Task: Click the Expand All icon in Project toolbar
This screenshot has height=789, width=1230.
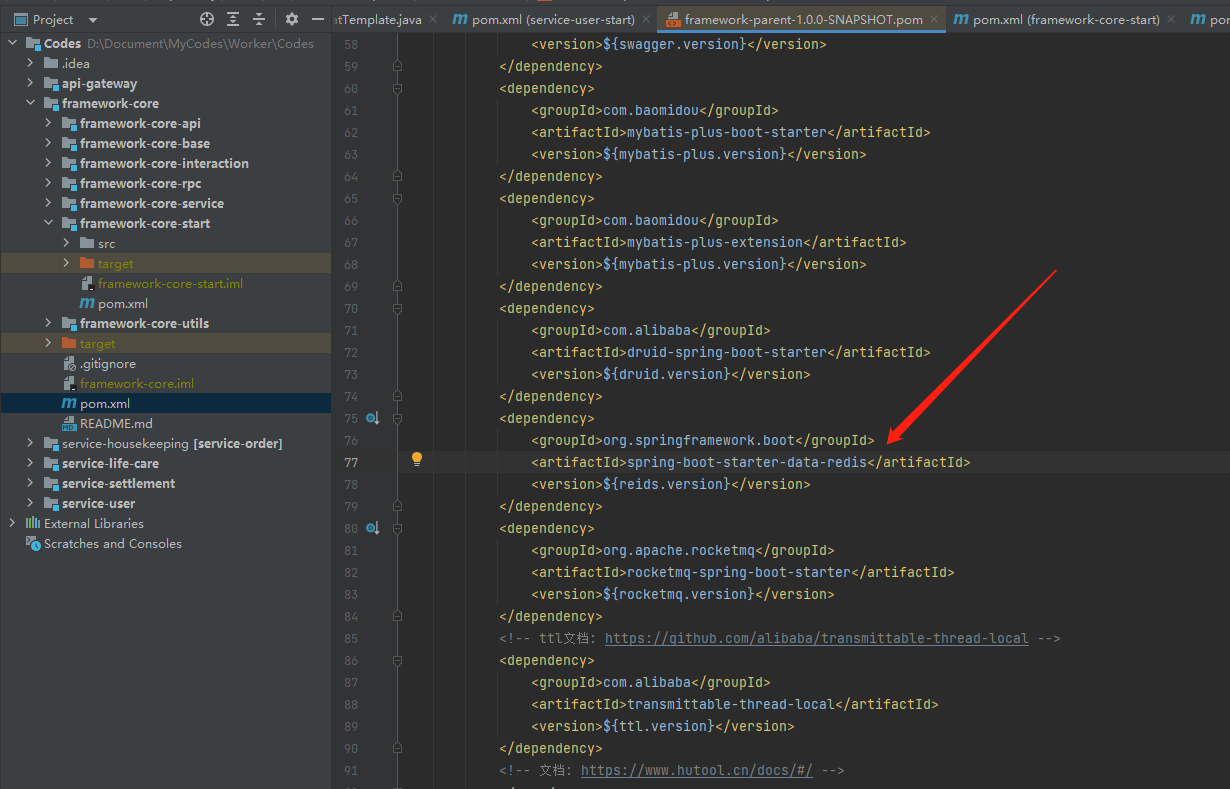Action: [233, 19]
